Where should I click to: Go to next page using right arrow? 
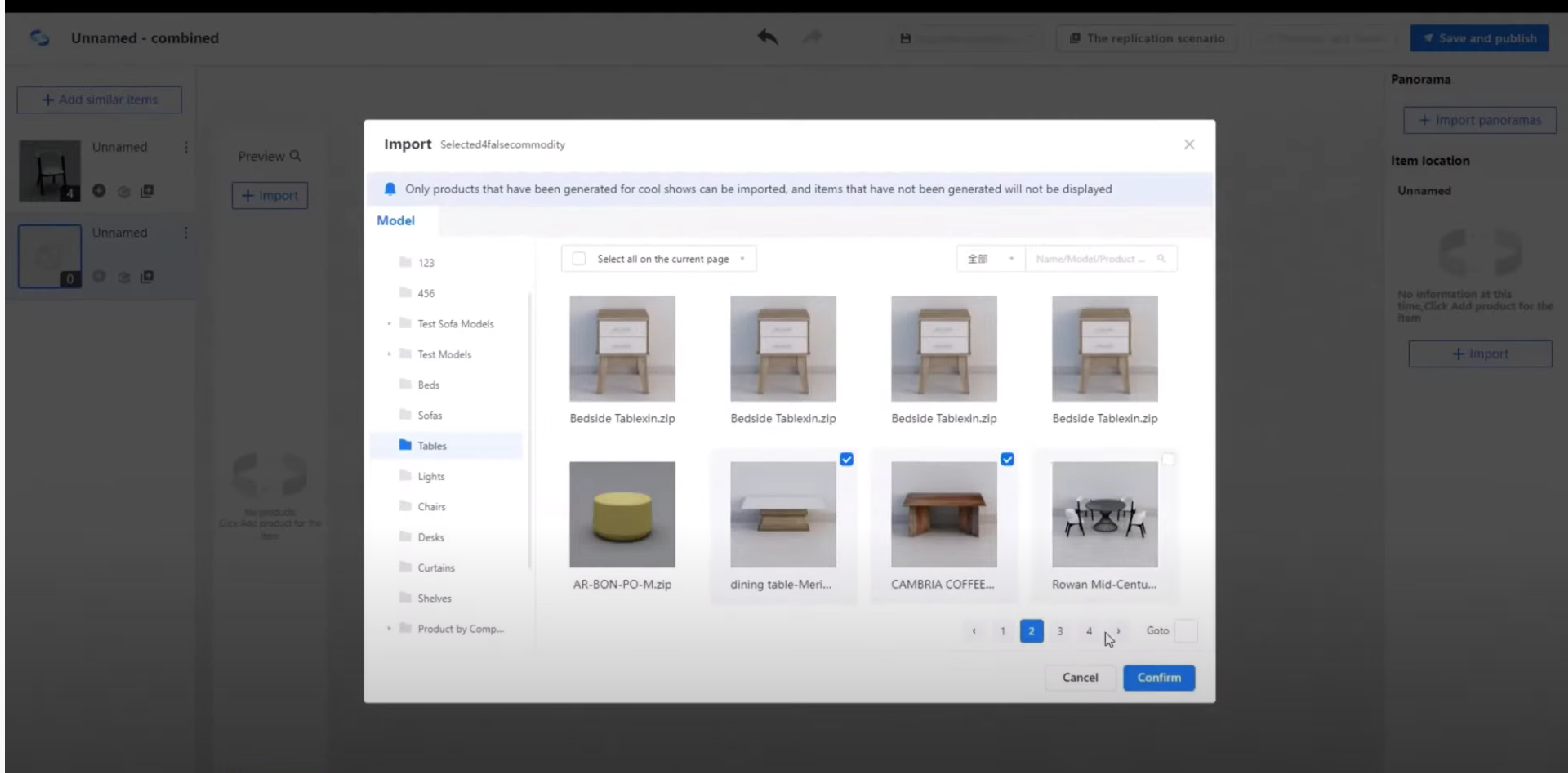tap(1118, 631)
